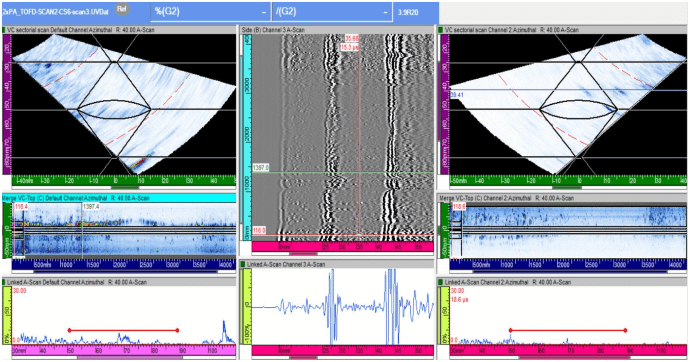Select the Side (B) Channel 3 A-Scan title bar
Viewport: 690px width, 362px height.
pyautogui.click(x=337, y=30)
